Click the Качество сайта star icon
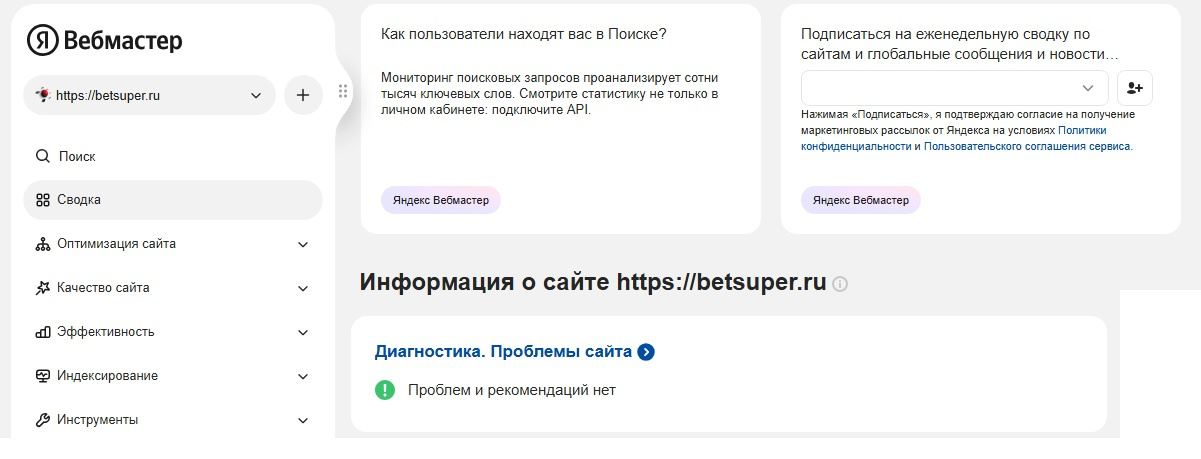1201x459 pixels. 42,288
